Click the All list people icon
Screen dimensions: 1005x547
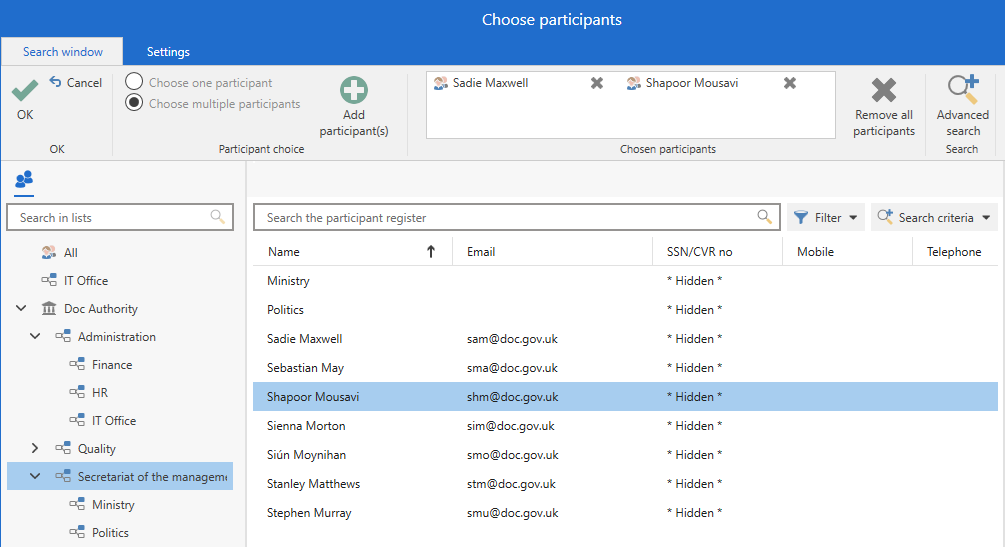tap(49, 253)
